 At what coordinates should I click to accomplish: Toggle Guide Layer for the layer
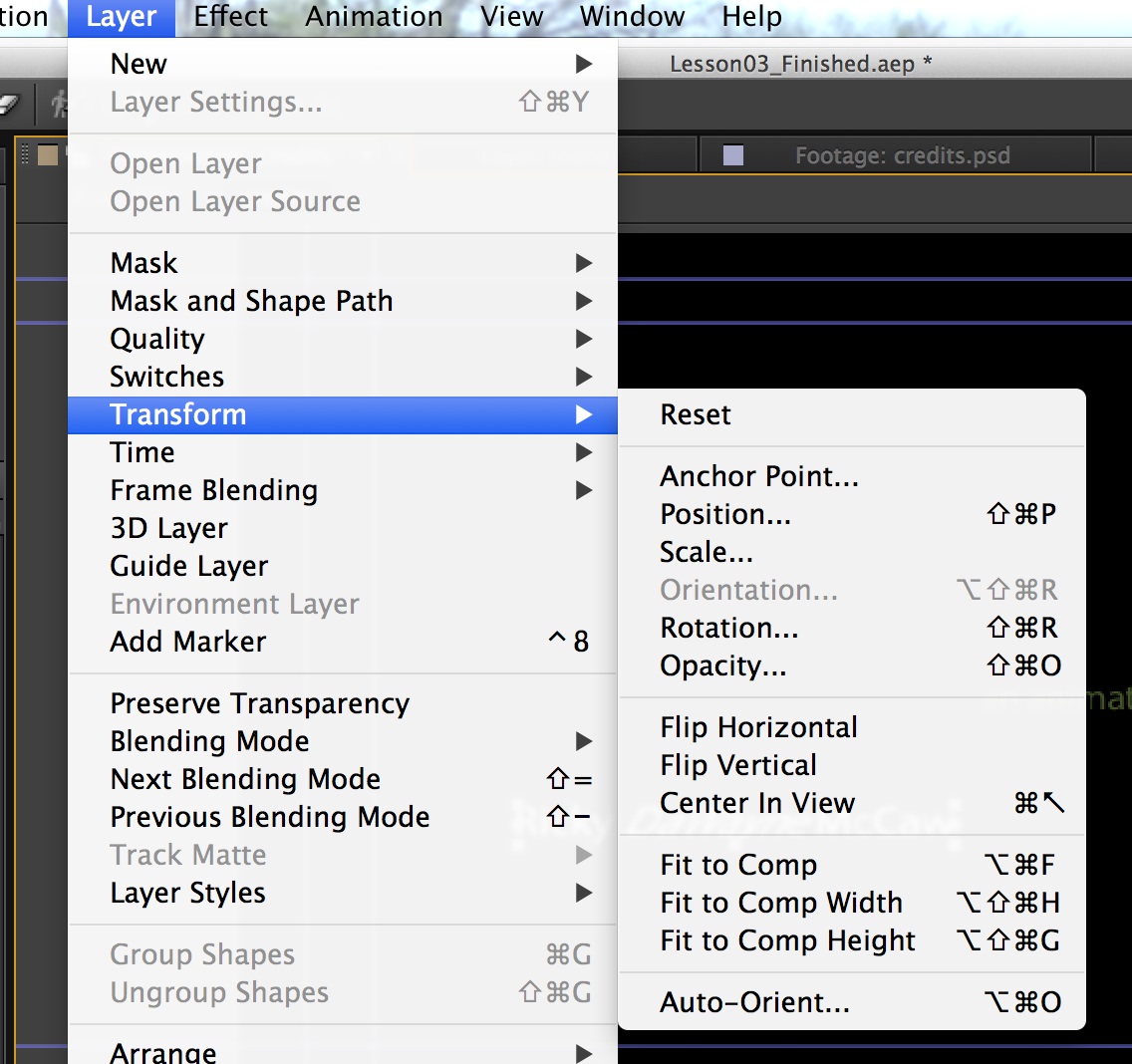coord(189,566)
